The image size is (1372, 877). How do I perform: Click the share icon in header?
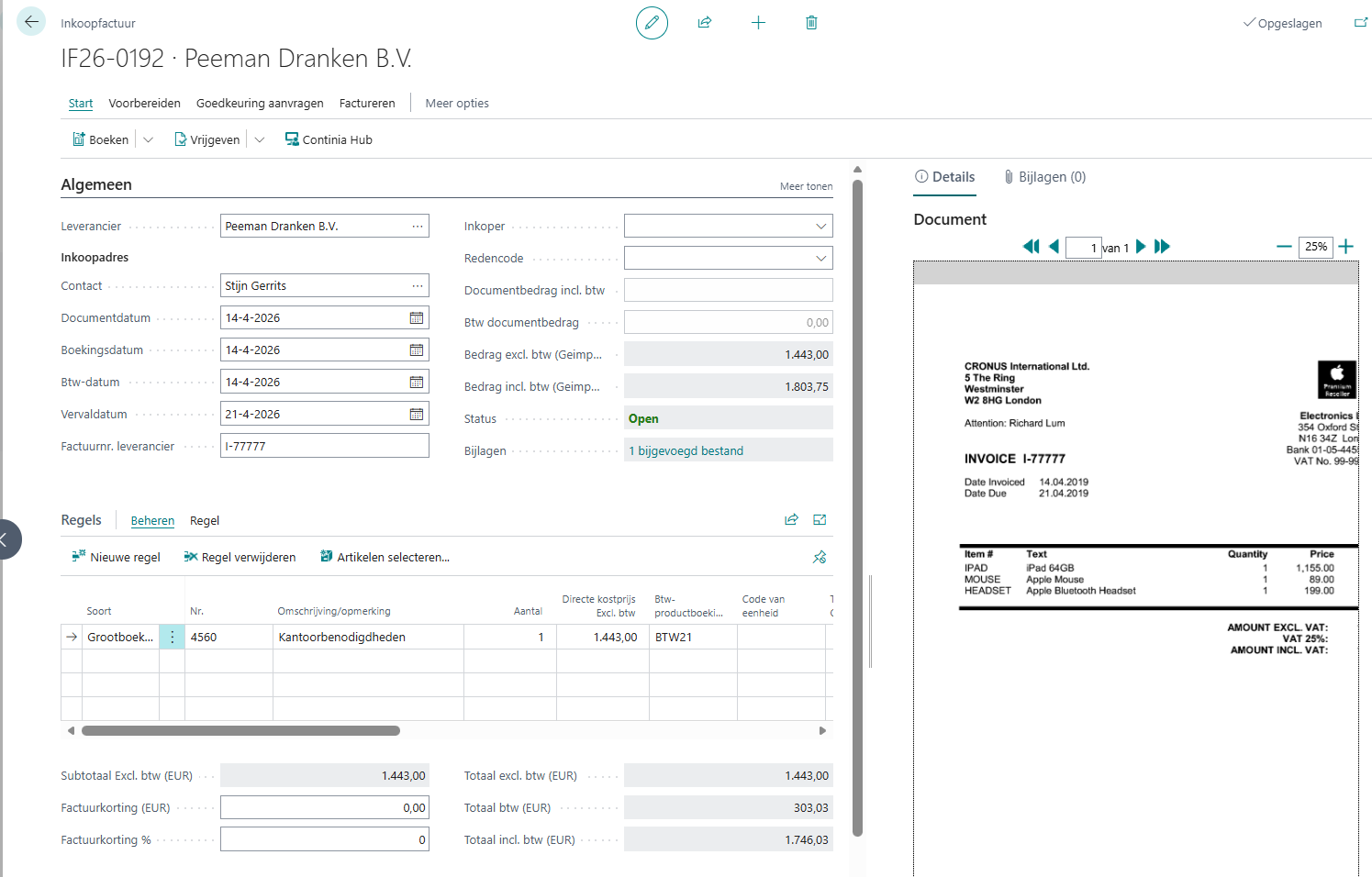[705, 23]
